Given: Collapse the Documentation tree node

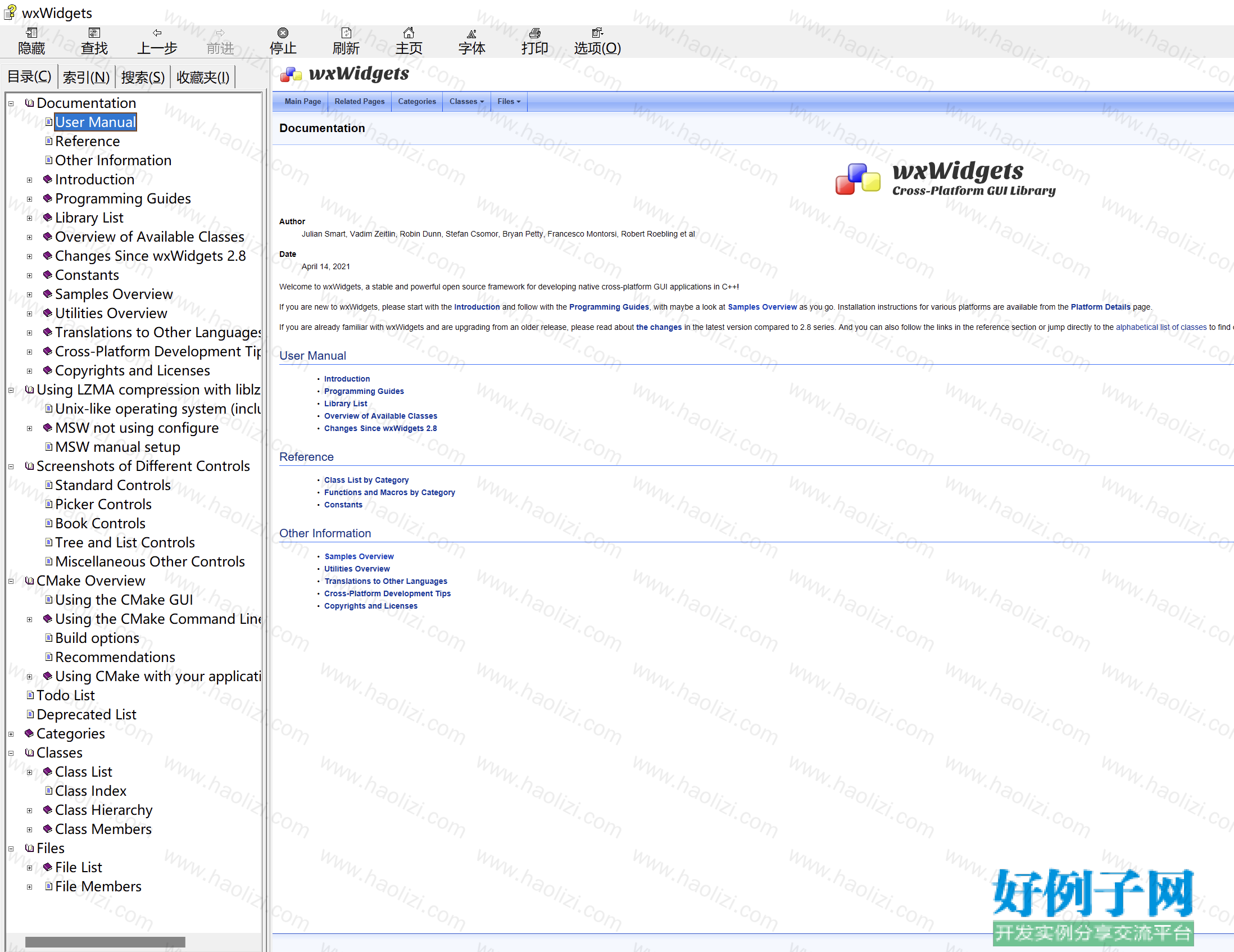Looking at the screenshot, I should (11, 104).
